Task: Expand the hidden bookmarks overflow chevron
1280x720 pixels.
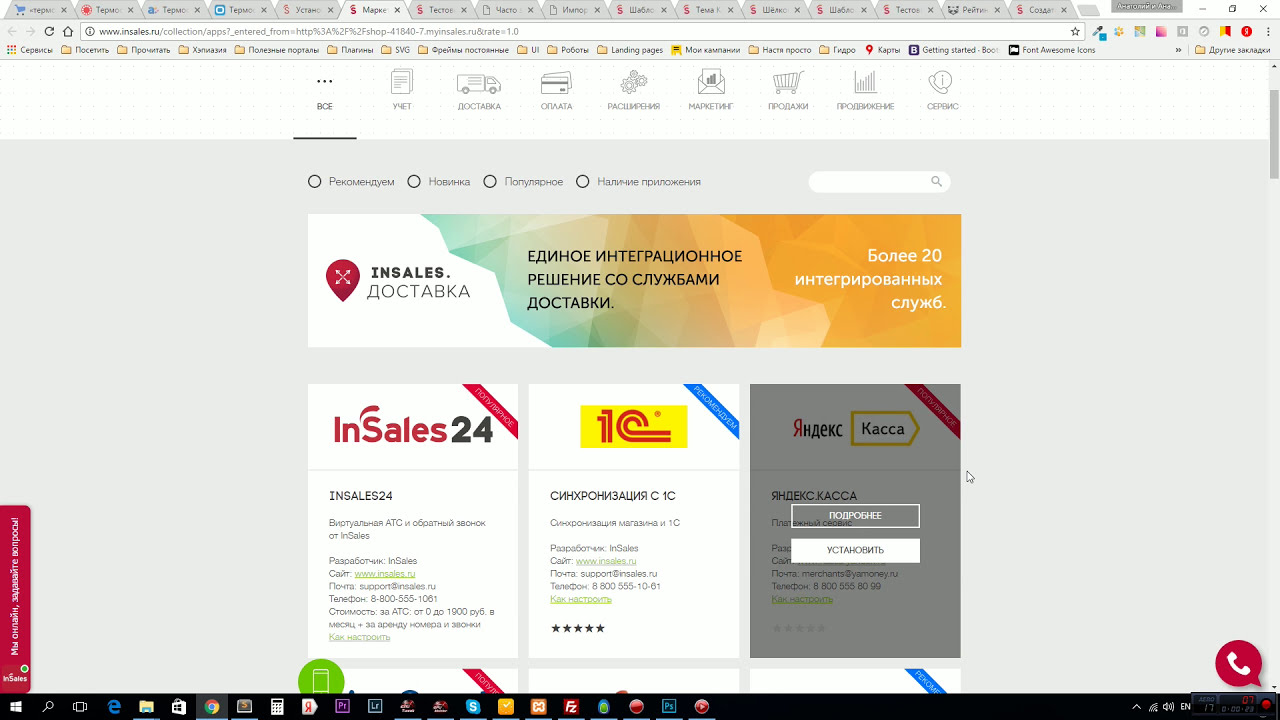Action: point(1178,50)
